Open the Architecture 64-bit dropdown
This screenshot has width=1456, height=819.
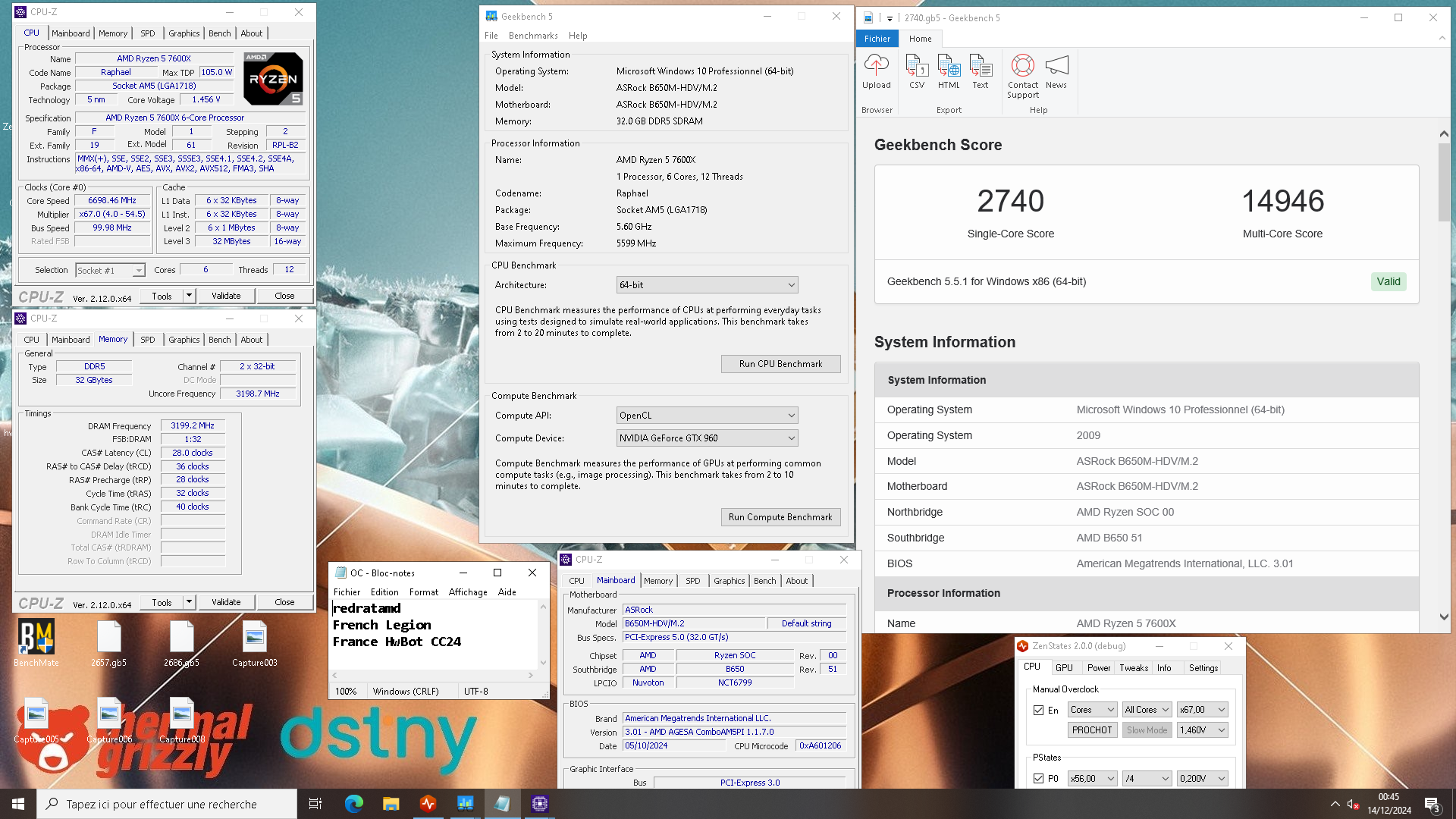pos(707,285)
